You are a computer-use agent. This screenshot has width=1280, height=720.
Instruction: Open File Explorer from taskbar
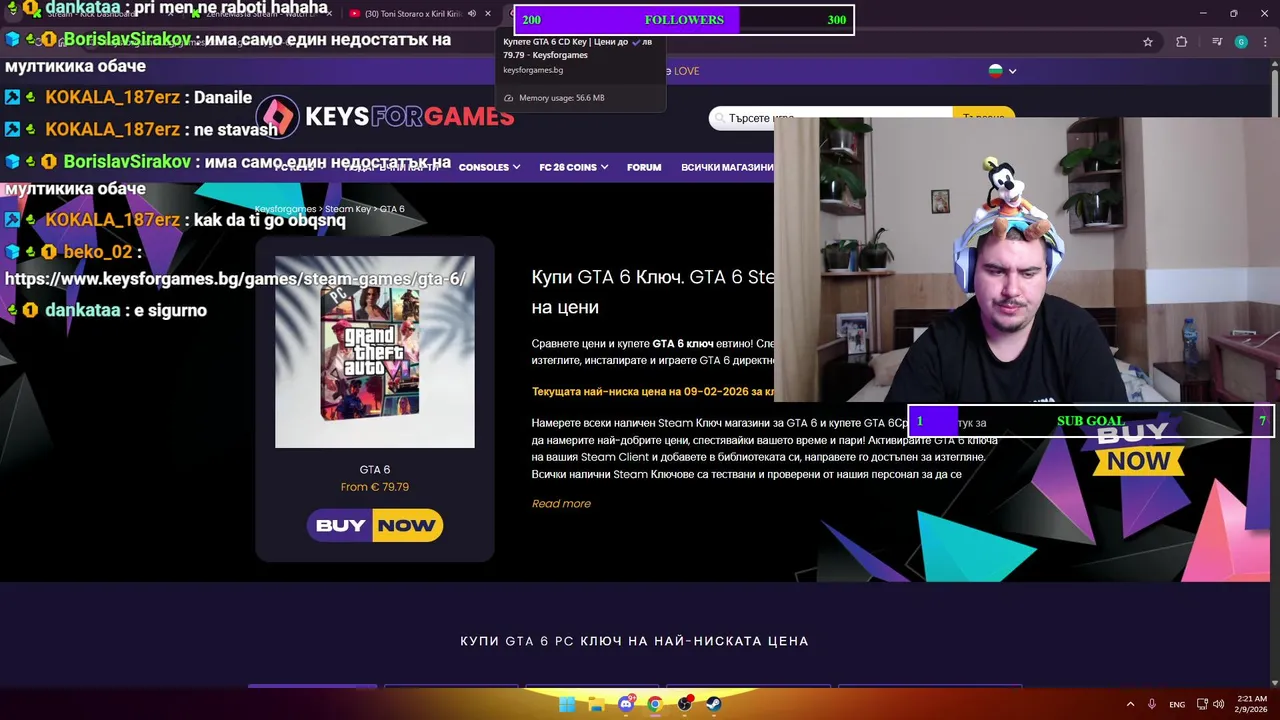tap(596, 704)
